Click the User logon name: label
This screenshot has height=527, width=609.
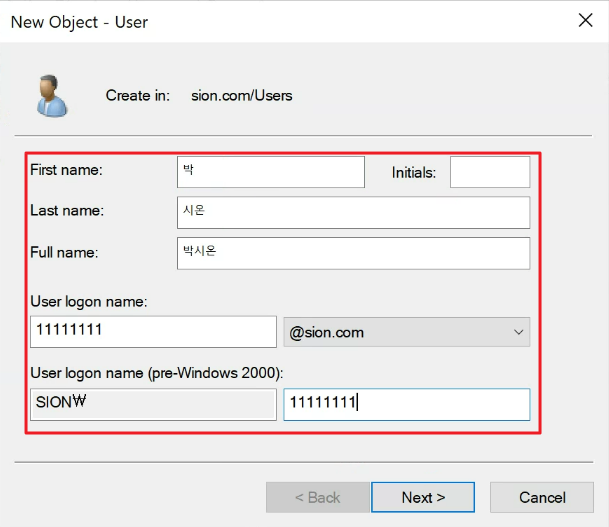pos(89,302)
